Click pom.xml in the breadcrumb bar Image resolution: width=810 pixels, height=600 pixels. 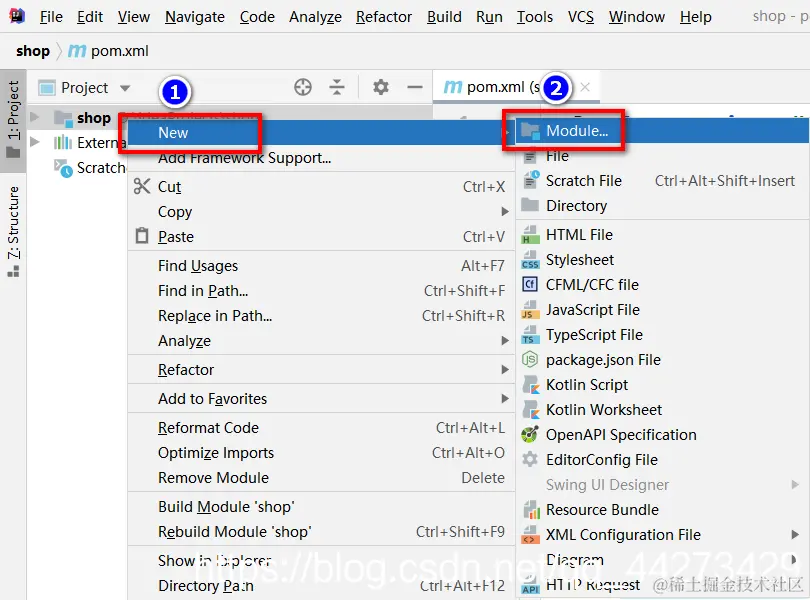pyautogui.click(x=109, y=51)
